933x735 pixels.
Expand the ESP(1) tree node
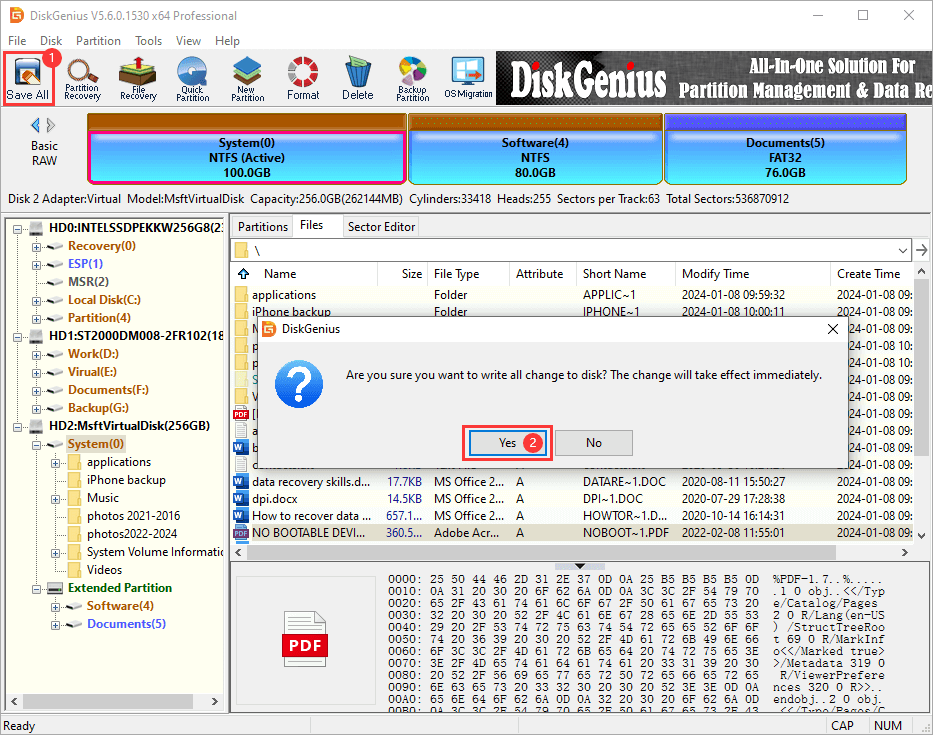[x=36, y=265]
